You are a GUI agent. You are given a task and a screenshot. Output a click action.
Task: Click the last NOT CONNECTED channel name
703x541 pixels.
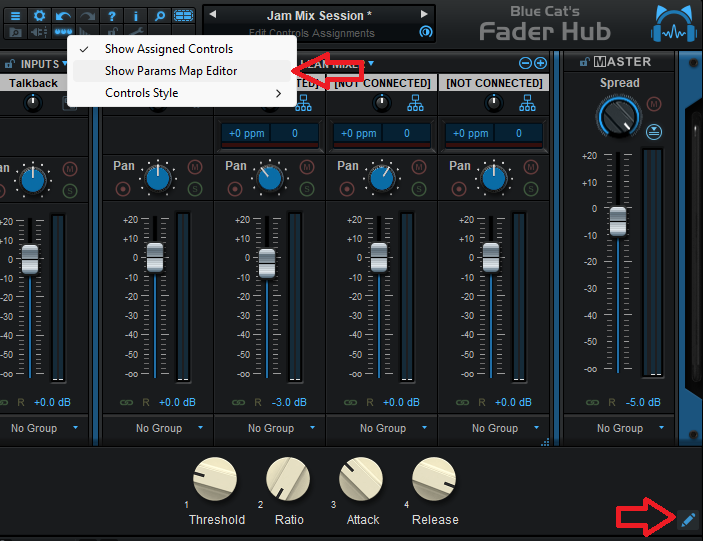[x=494, y=83]
